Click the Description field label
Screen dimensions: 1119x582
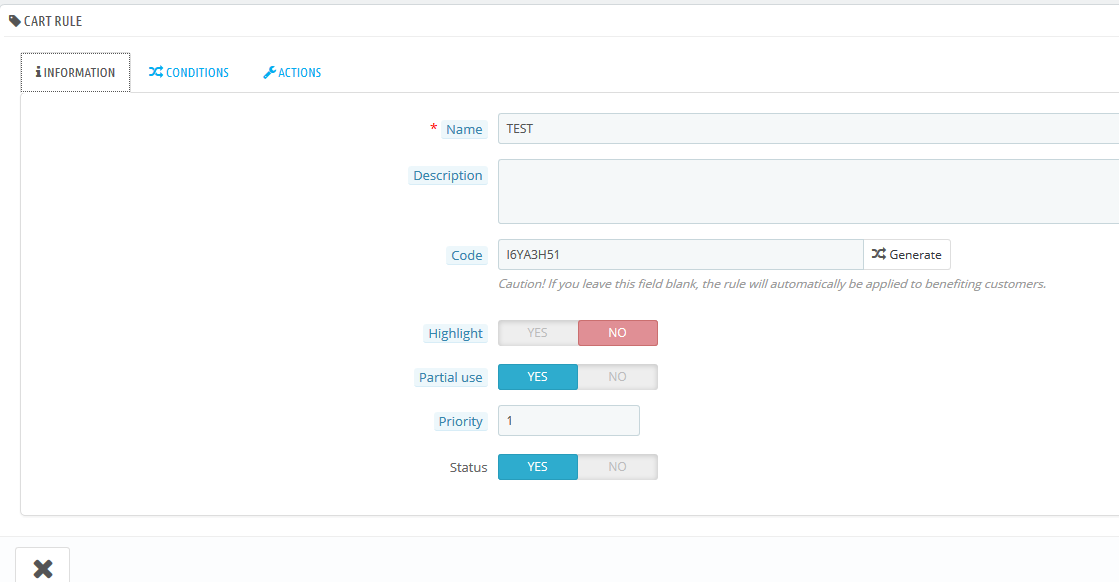point(447,175)
